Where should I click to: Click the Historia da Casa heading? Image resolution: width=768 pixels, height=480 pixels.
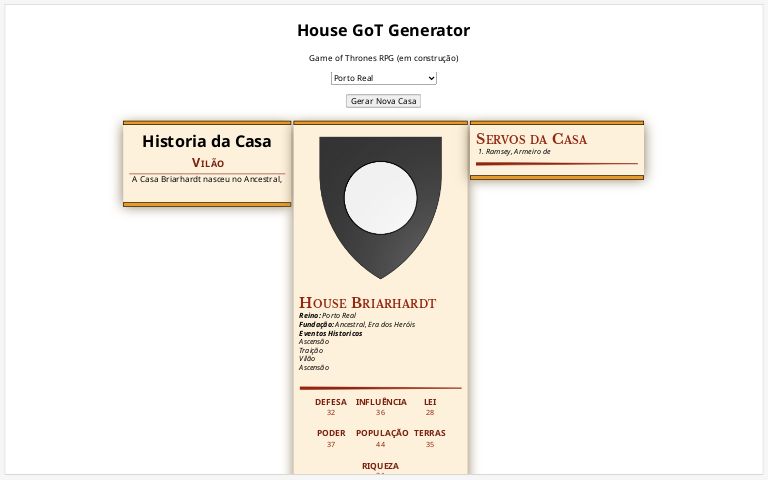(207, 141)
